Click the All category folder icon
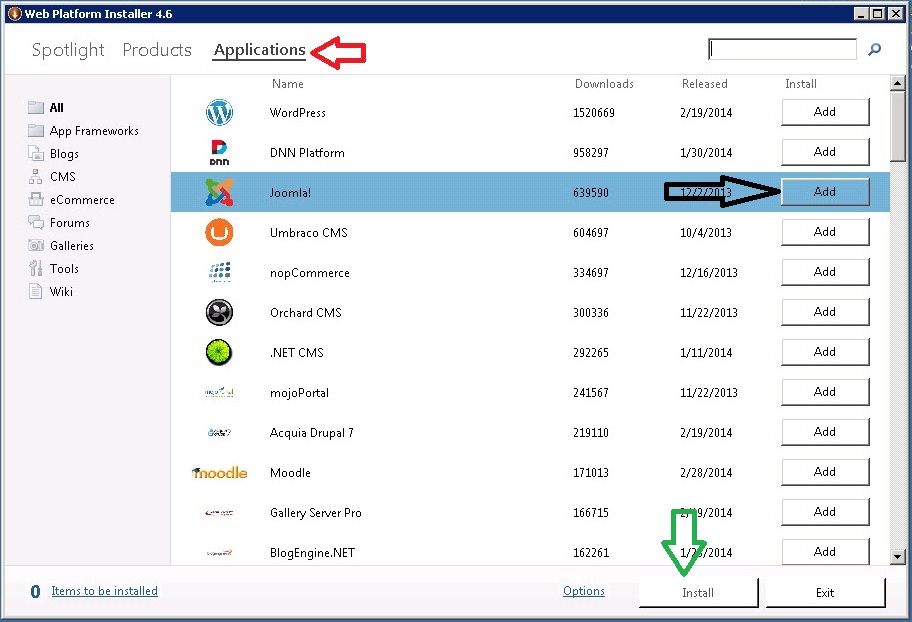 36,107
